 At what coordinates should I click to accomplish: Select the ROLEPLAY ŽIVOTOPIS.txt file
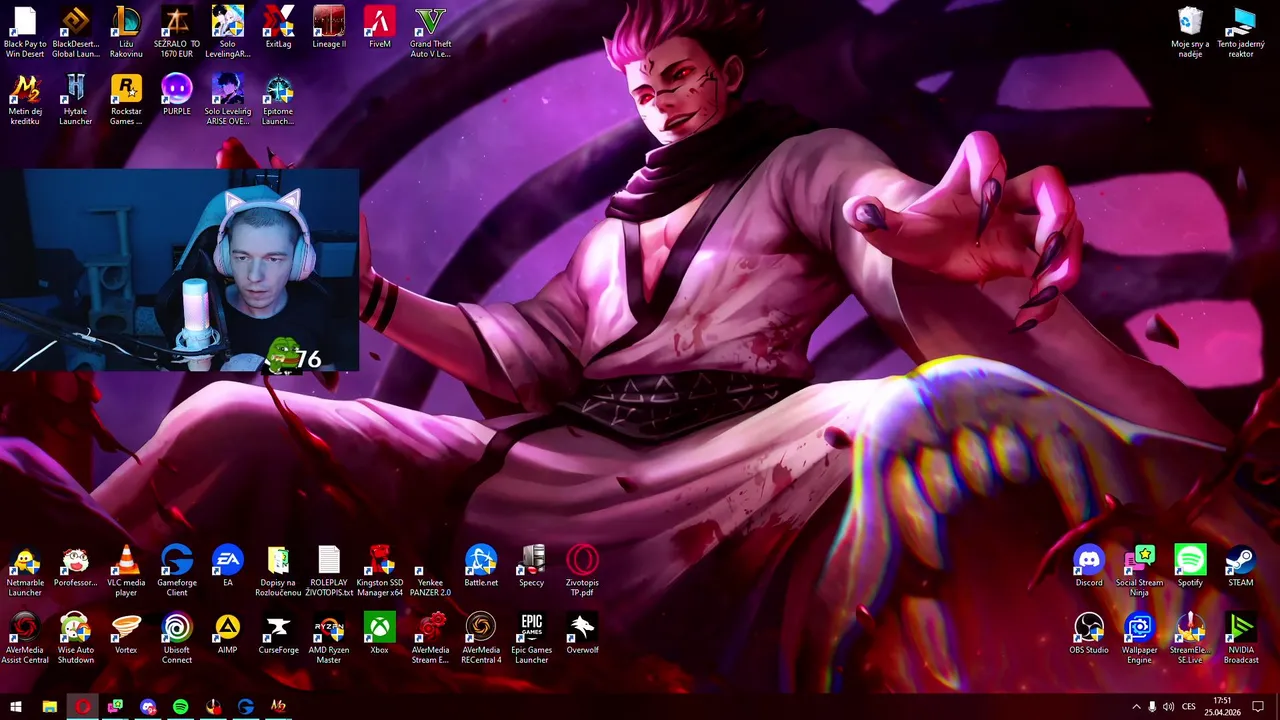[x=329, y=571]
